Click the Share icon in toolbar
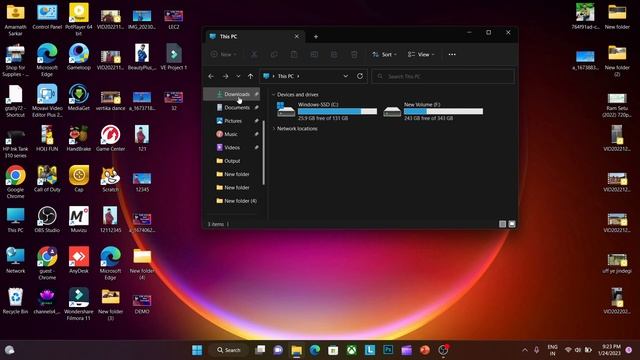This screenshot has width=640, height=360. click(x=334, y=54)
